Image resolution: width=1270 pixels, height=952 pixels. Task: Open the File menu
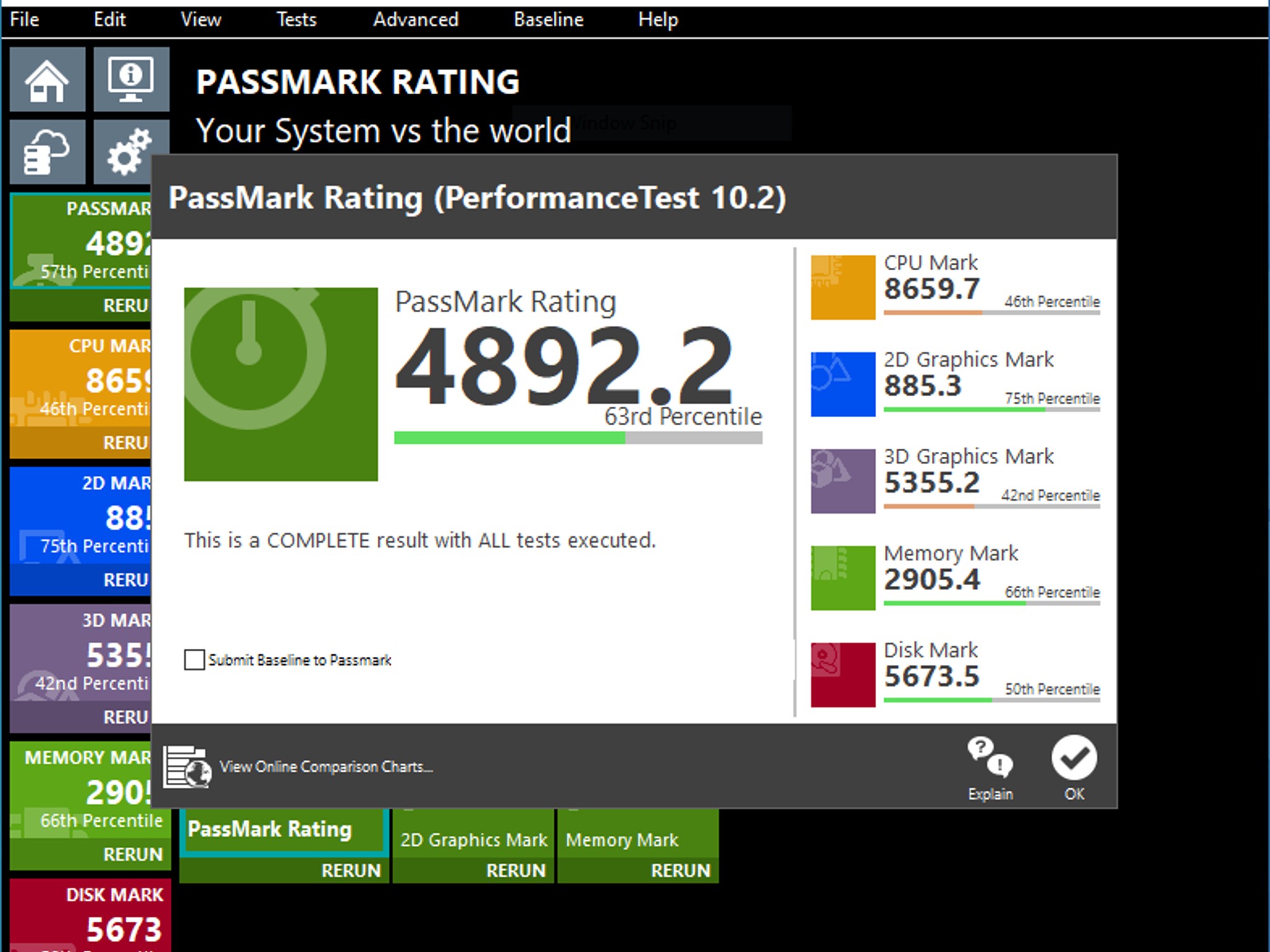24,20
